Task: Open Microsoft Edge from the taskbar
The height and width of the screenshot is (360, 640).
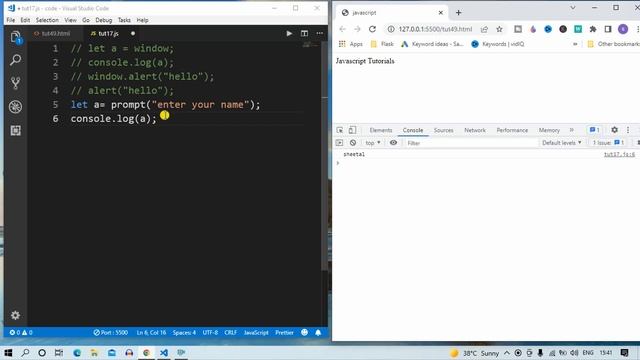Action: point(77,353)
